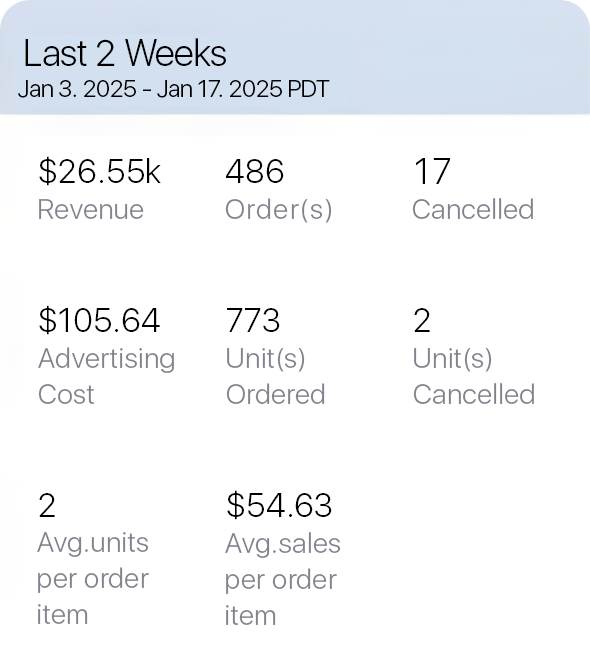Click the Unit(s) Cancelled label
The width and height of the screenshot is (590, 669).
[x=474, y=376]
